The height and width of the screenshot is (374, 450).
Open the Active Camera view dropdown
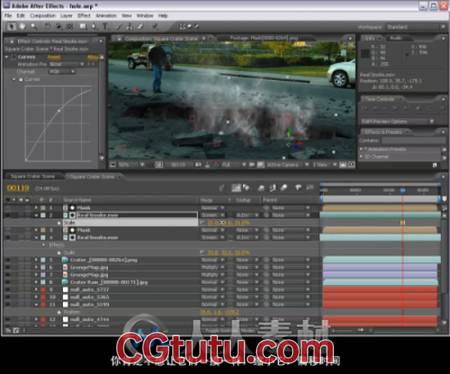(286, 165)
